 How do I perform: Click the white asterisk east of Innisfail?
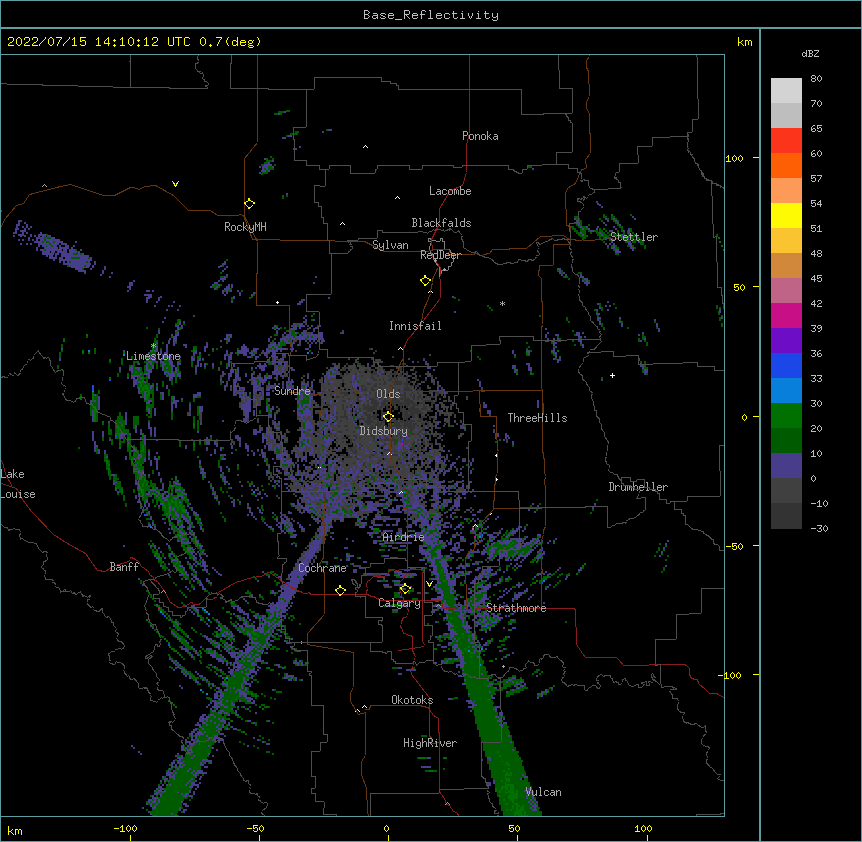click(502, 303)
